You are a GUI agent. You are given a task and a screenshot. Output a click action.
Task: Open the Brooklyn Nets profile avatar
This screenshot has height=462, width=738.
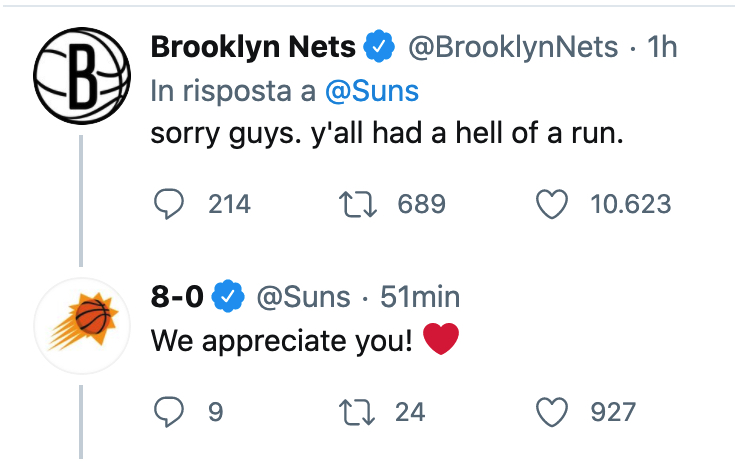82,76
